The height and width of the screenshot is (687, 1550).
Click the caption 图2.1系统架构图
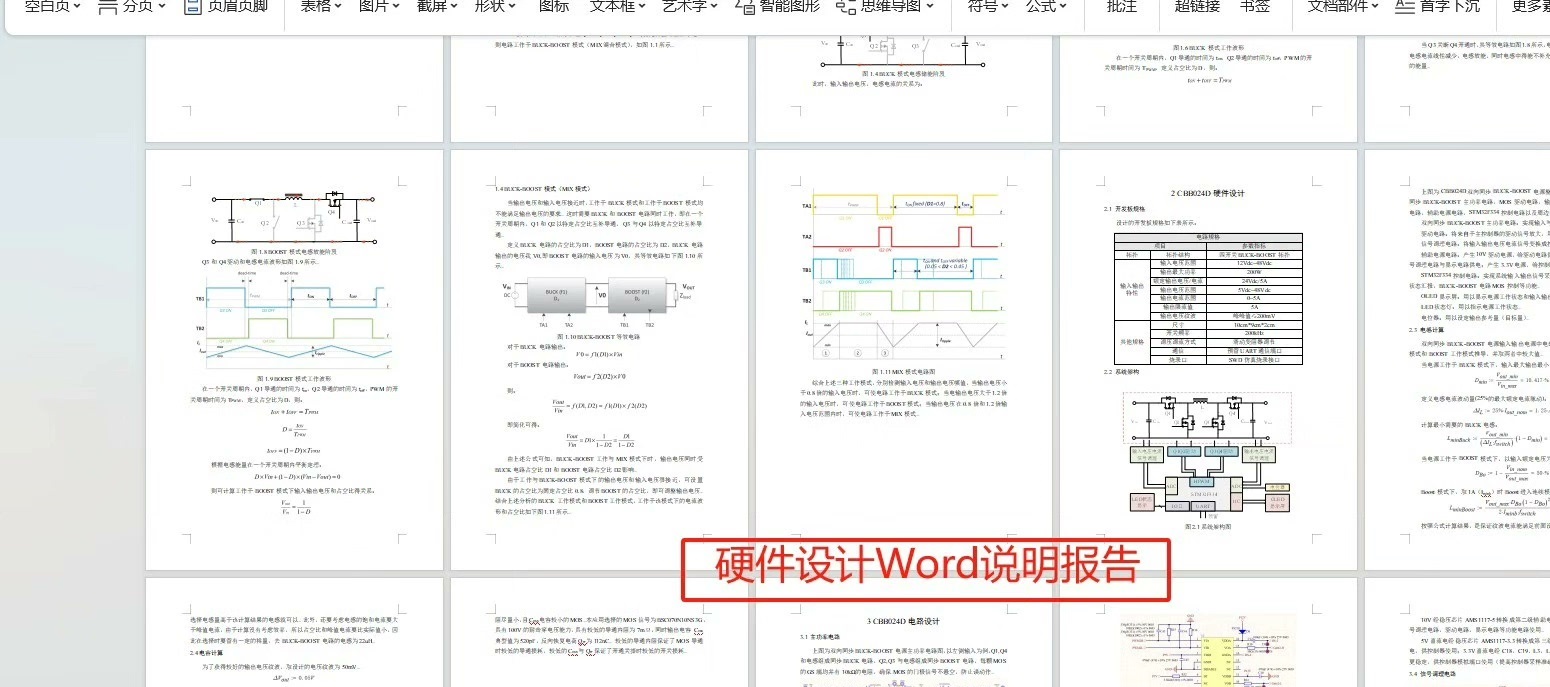click(1207, 526)
